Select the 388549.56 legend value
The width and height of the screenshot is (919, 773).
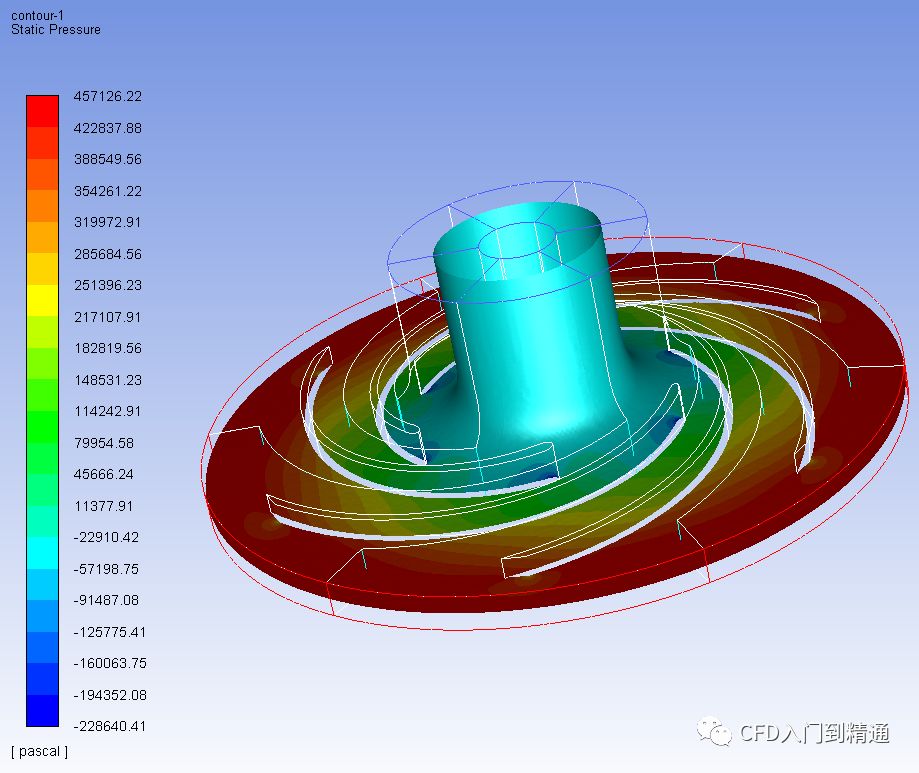coord(108,159)
